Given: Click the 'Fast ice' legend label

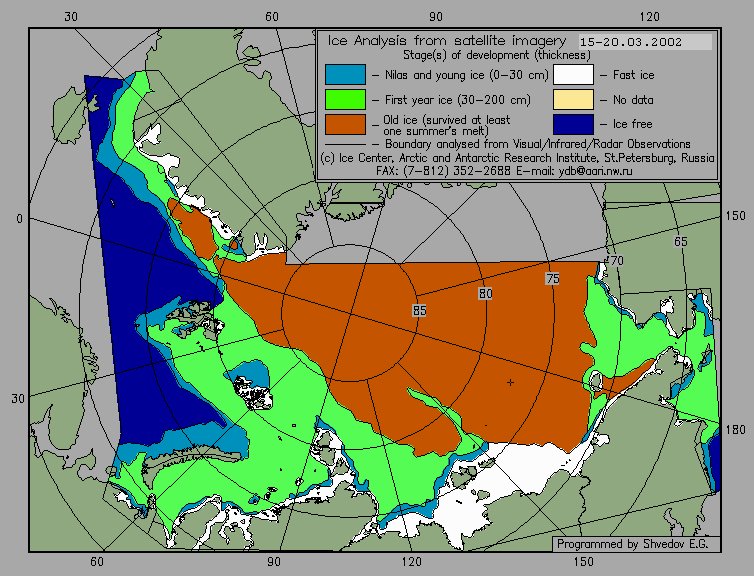Looking at the screenshot, I should click(x=633, y=75).
